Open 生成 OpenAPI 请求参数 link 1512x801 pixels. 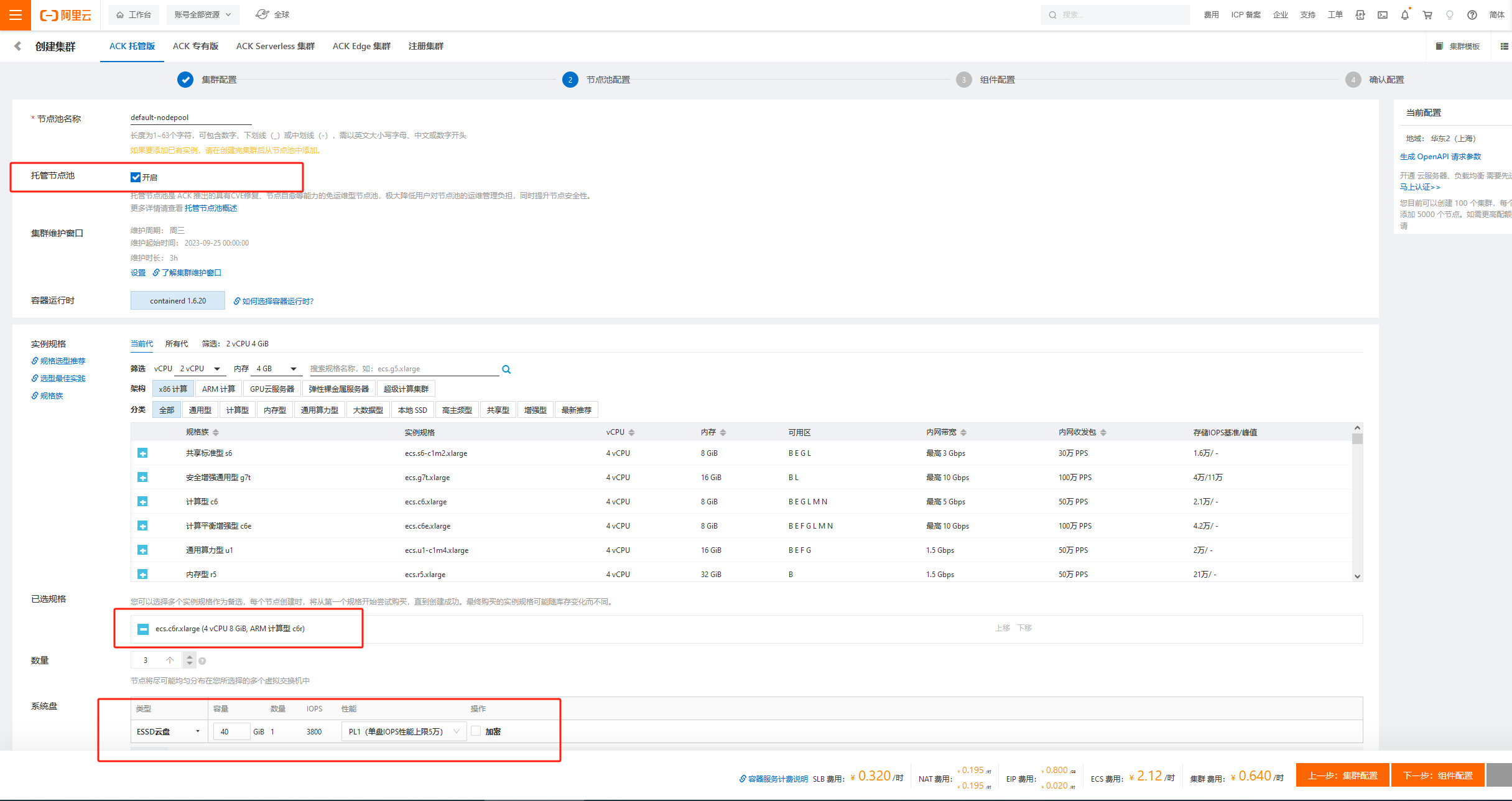1440,157
